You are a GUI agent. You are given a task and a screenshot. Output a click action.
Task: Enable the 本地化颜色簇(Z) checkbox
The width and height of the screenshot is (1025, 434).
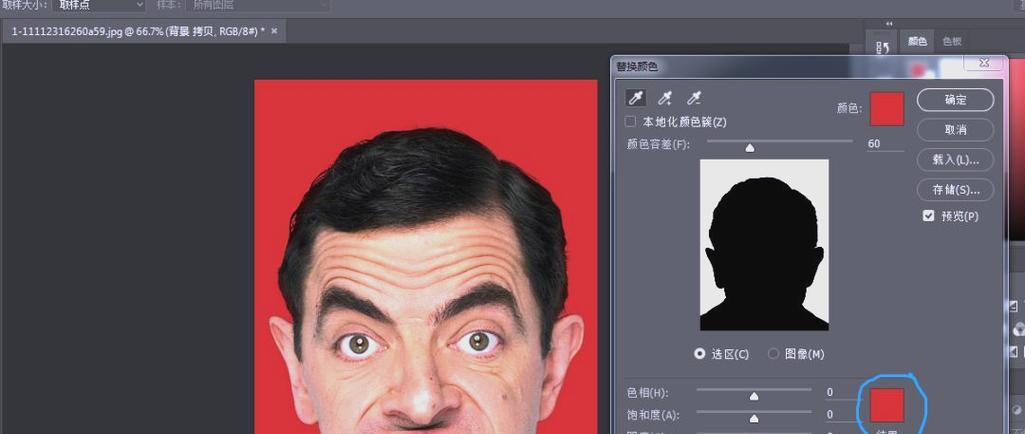coord(630,122)
